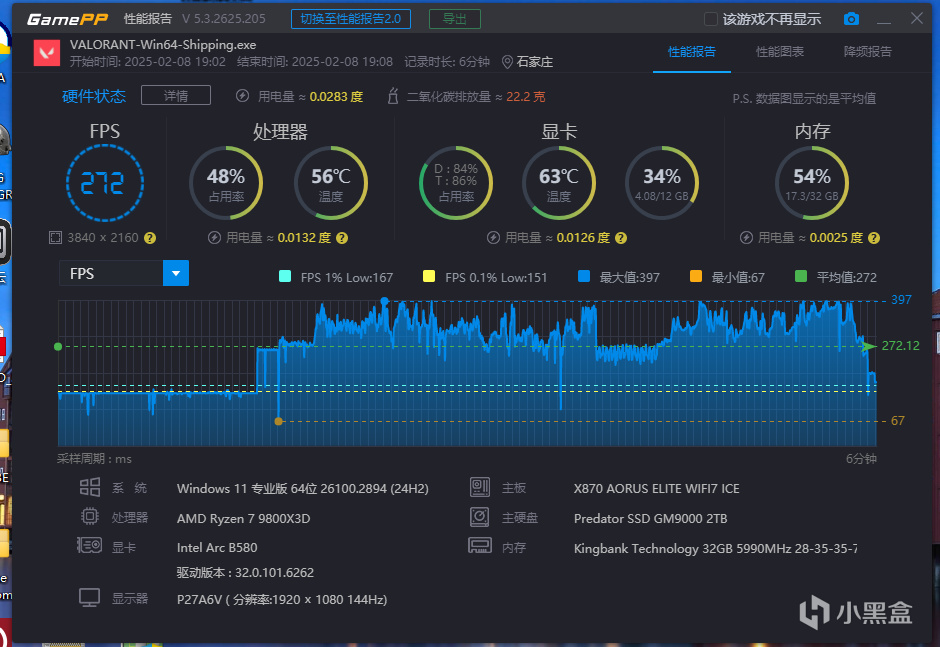Click the GamePP logo
This screenshot has height=647, width=940.
(67, 19)
